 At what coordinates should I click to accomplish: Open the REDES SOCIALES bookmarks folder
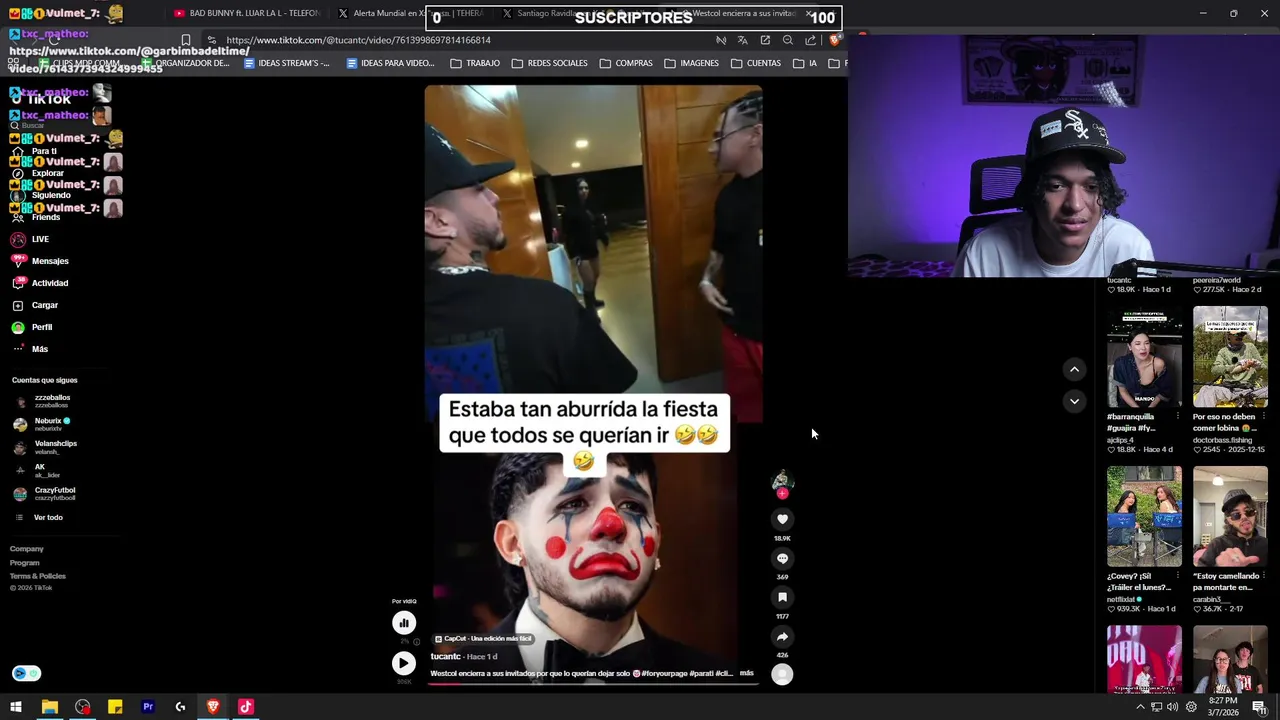549,63
